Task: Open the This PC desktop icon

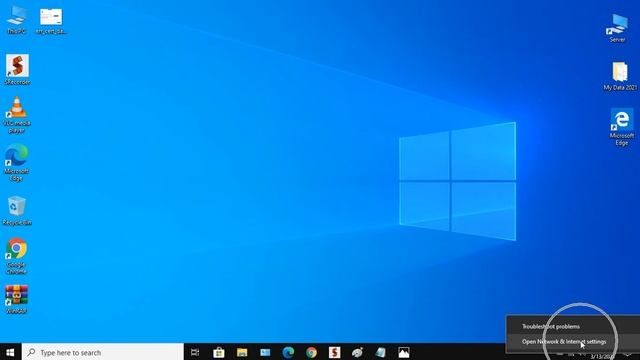Action: point(16,20)
